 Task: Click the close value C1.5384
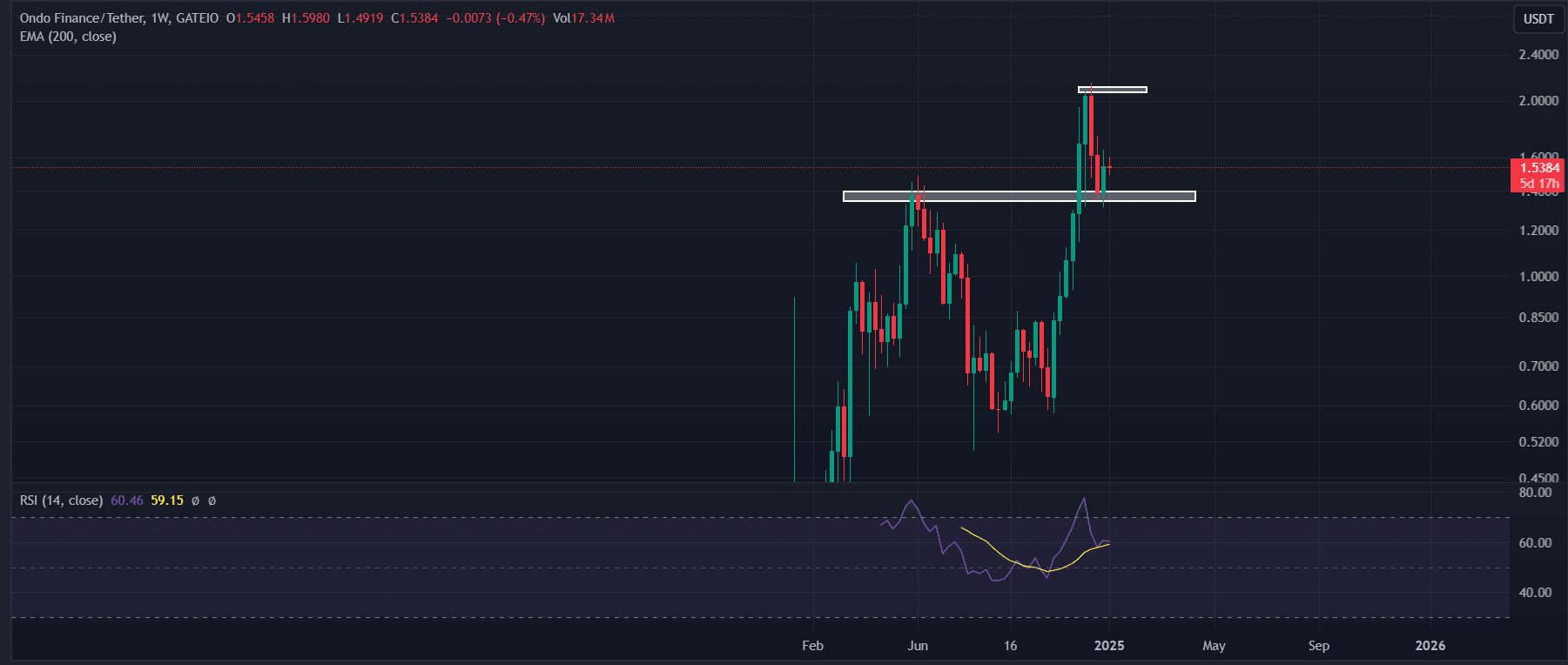point(414,18)
